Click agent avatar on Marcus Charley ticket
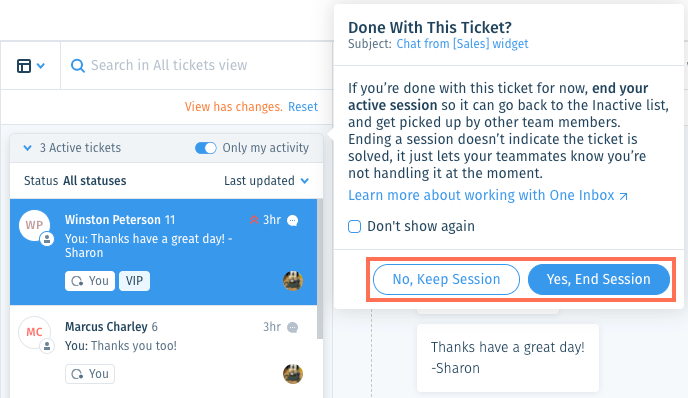The image size is (688, 398). pyautogui.click(x=293, y=374)
